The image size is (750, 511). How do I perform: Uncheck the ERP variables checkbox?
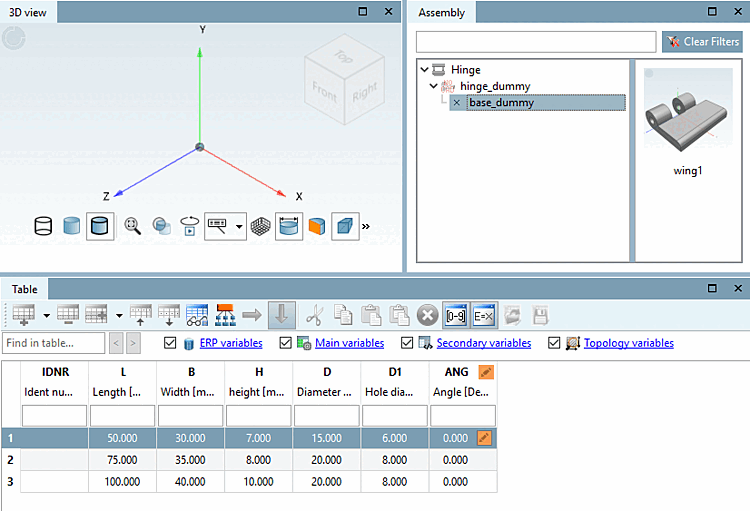(170, 343)
